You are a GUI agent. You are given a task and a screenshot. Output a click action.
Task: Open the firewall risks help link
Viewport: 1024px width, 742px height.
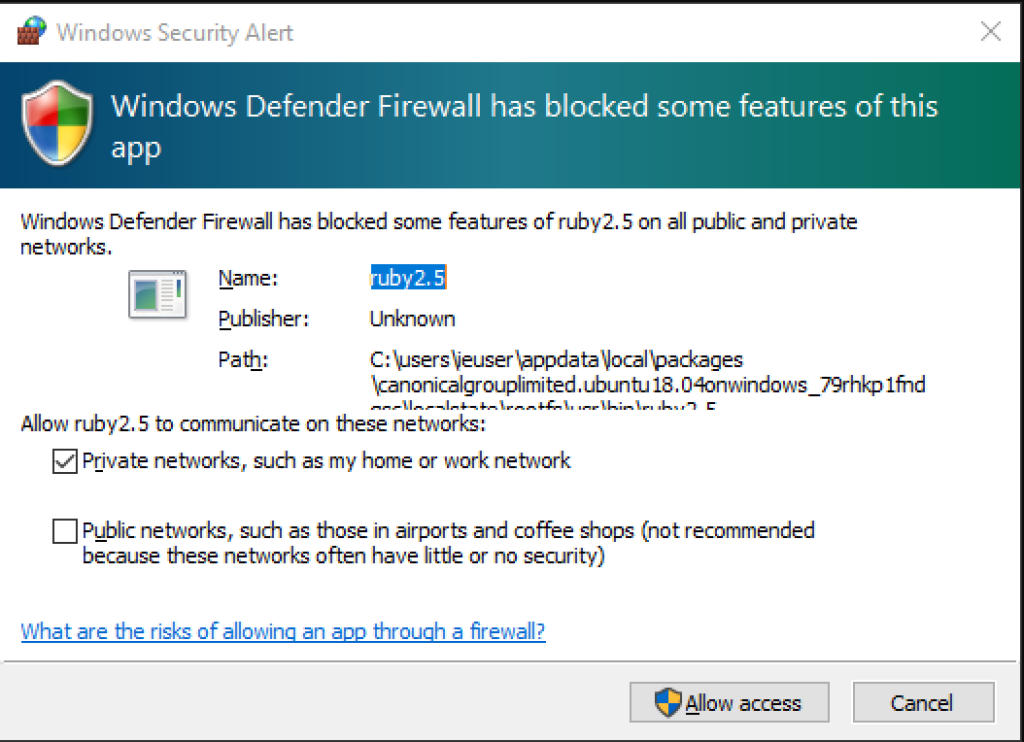(283, 632)
